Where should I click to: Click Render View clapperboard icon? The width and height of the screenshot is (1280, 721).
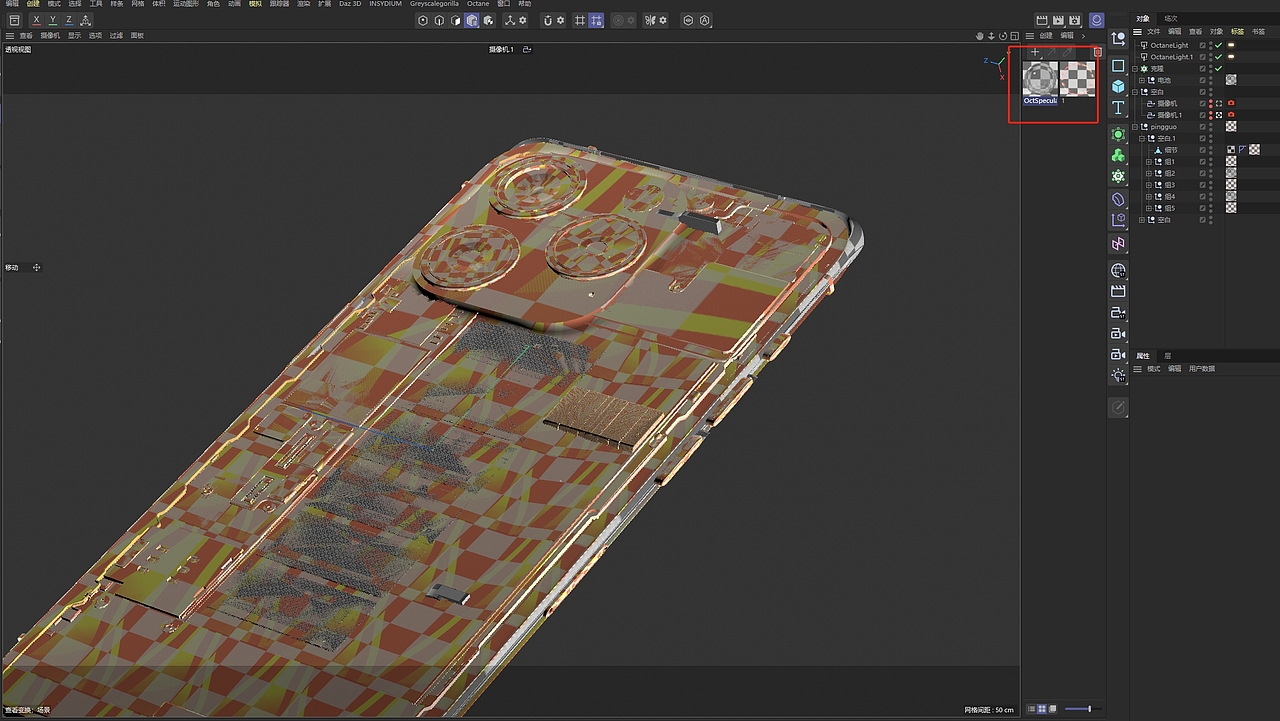click(1041, 20)
